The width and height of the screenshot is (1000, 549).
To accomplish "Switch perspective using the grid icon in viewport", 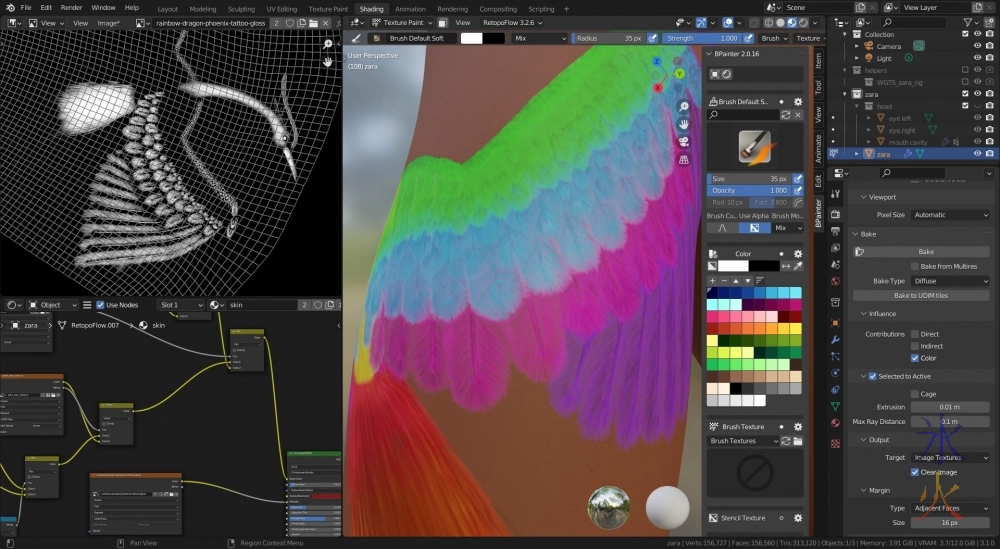I will point(683,159).
